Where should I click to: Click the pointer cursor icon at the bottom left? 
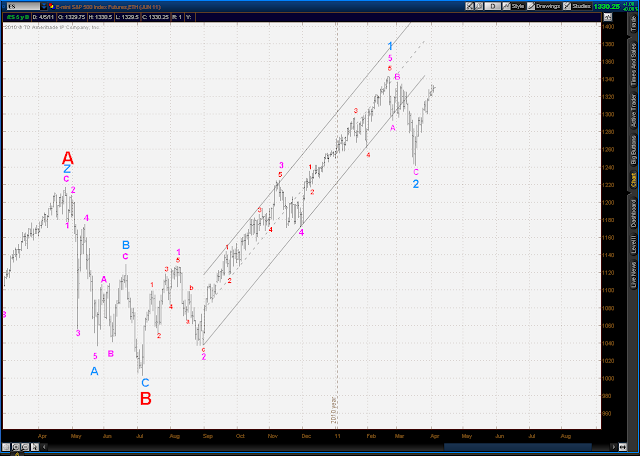coord(35,447)
